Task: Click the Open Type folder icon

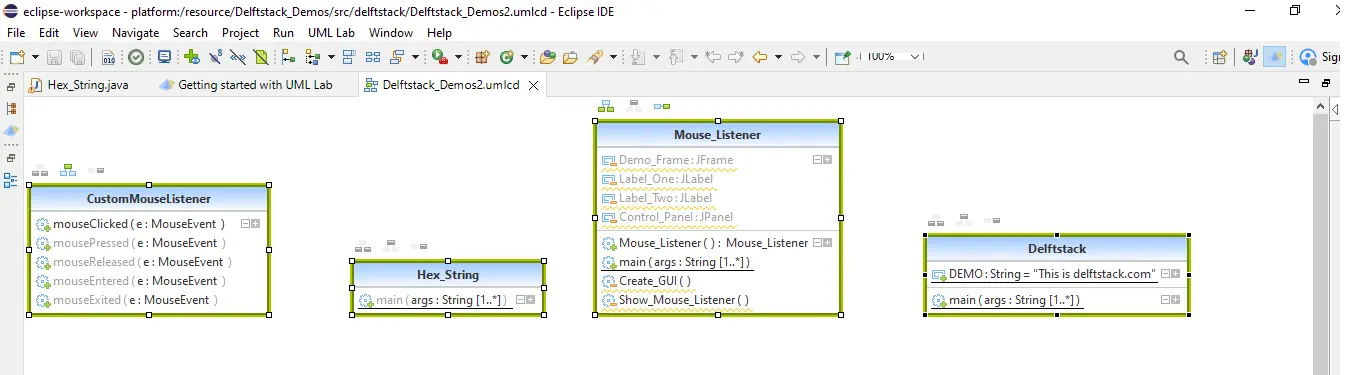Action: [x=548, y=57]
